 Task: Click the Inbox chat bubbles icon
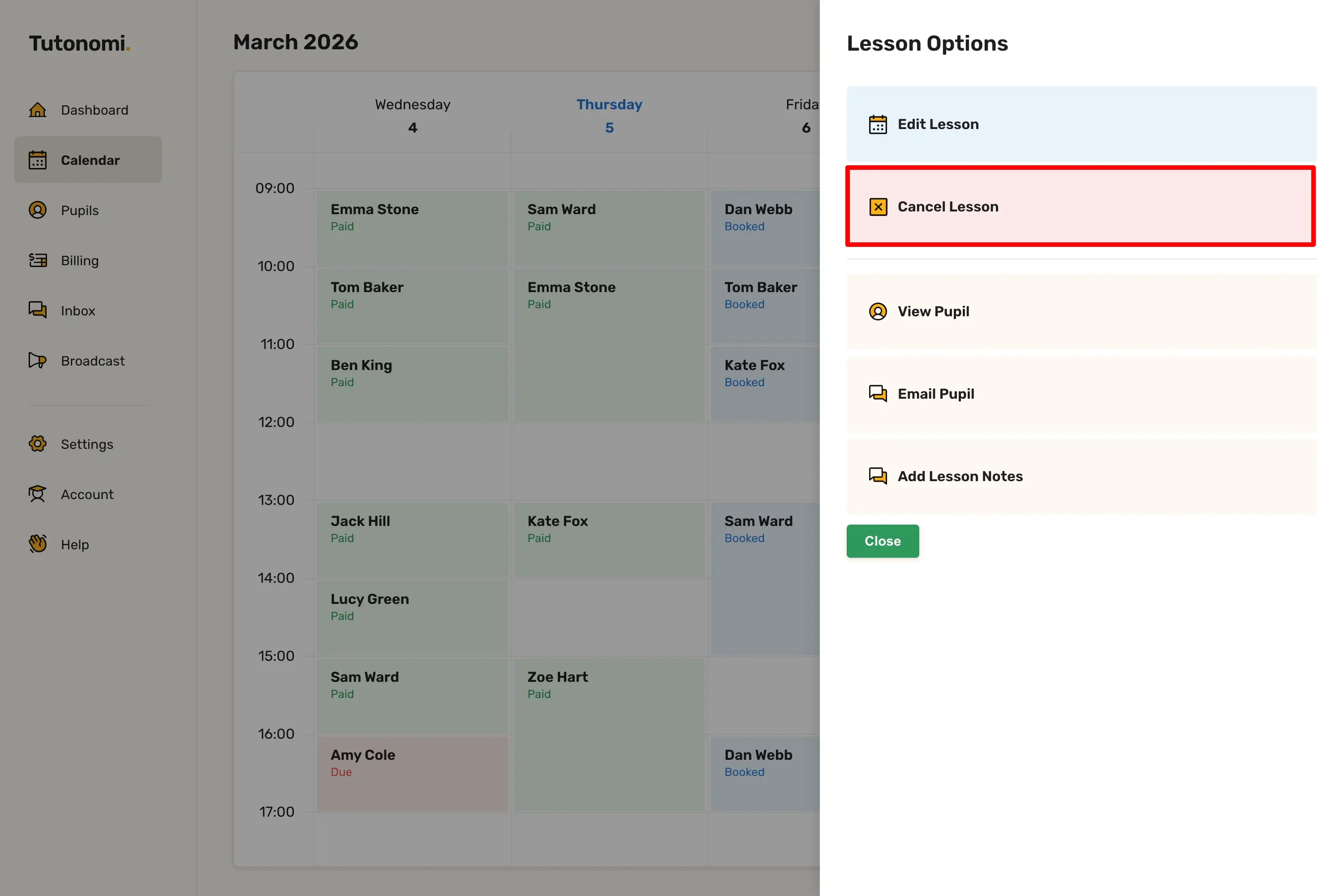click(x=38, y=310)
